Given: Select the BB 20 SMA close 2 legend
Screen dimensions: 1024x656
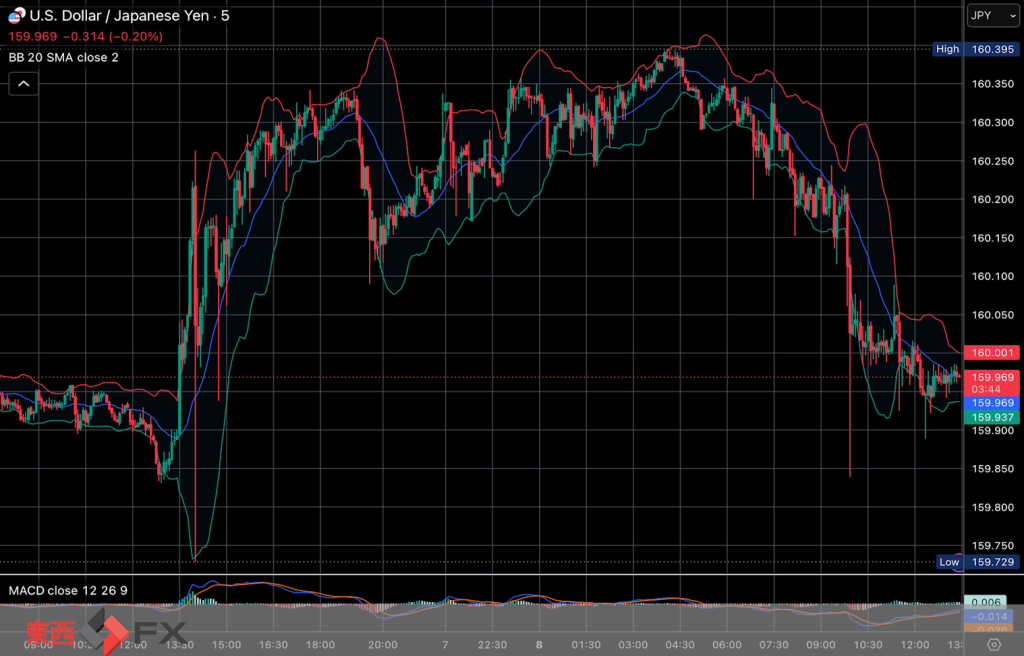Looking at the screenshot, I should pos(63,57).
